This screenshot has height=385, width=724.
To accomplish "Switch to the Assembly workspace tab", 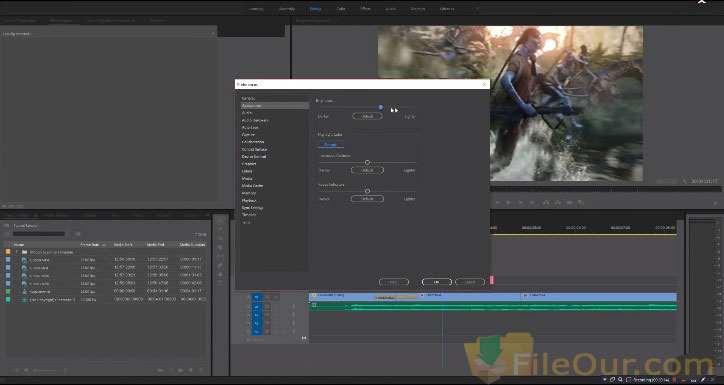I will 287,8.
